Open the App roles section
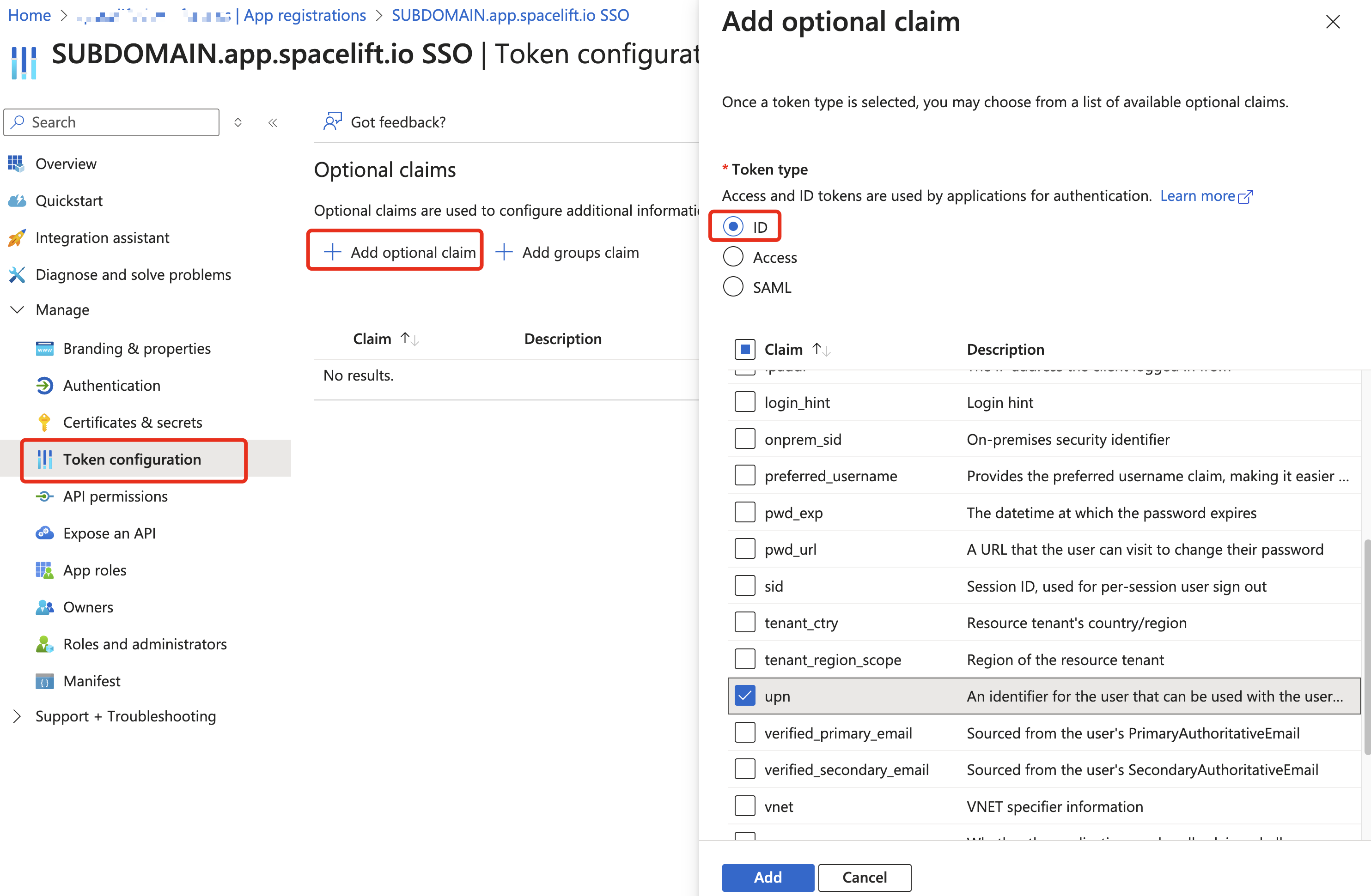1371x896 pixels. coord(94,570)
